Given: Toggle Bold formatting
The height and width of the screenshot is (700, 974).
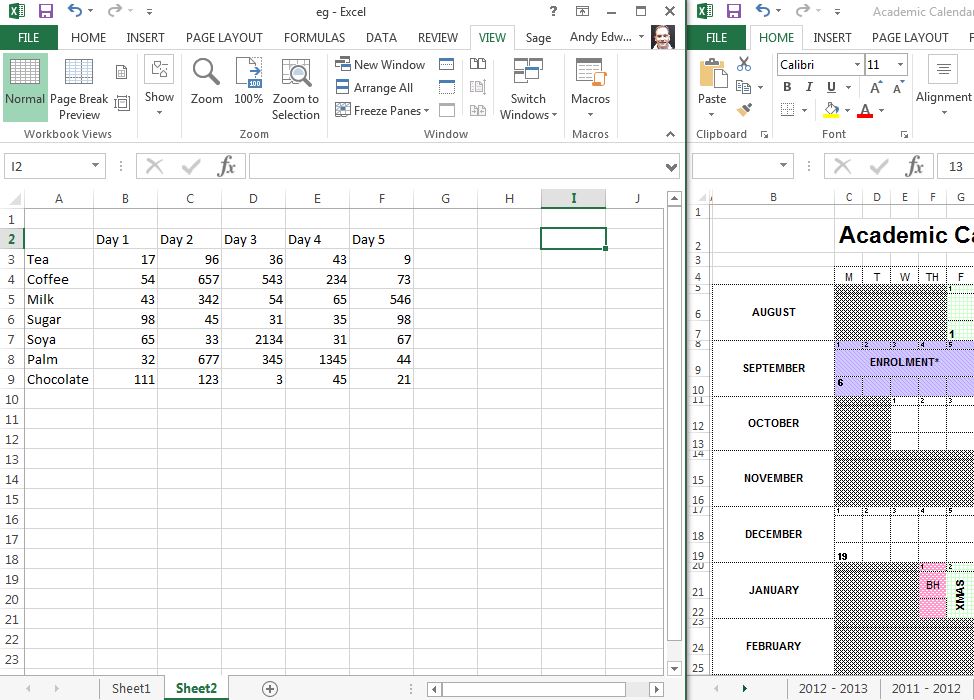Looking at the screenshot, I should click(787, 88).
